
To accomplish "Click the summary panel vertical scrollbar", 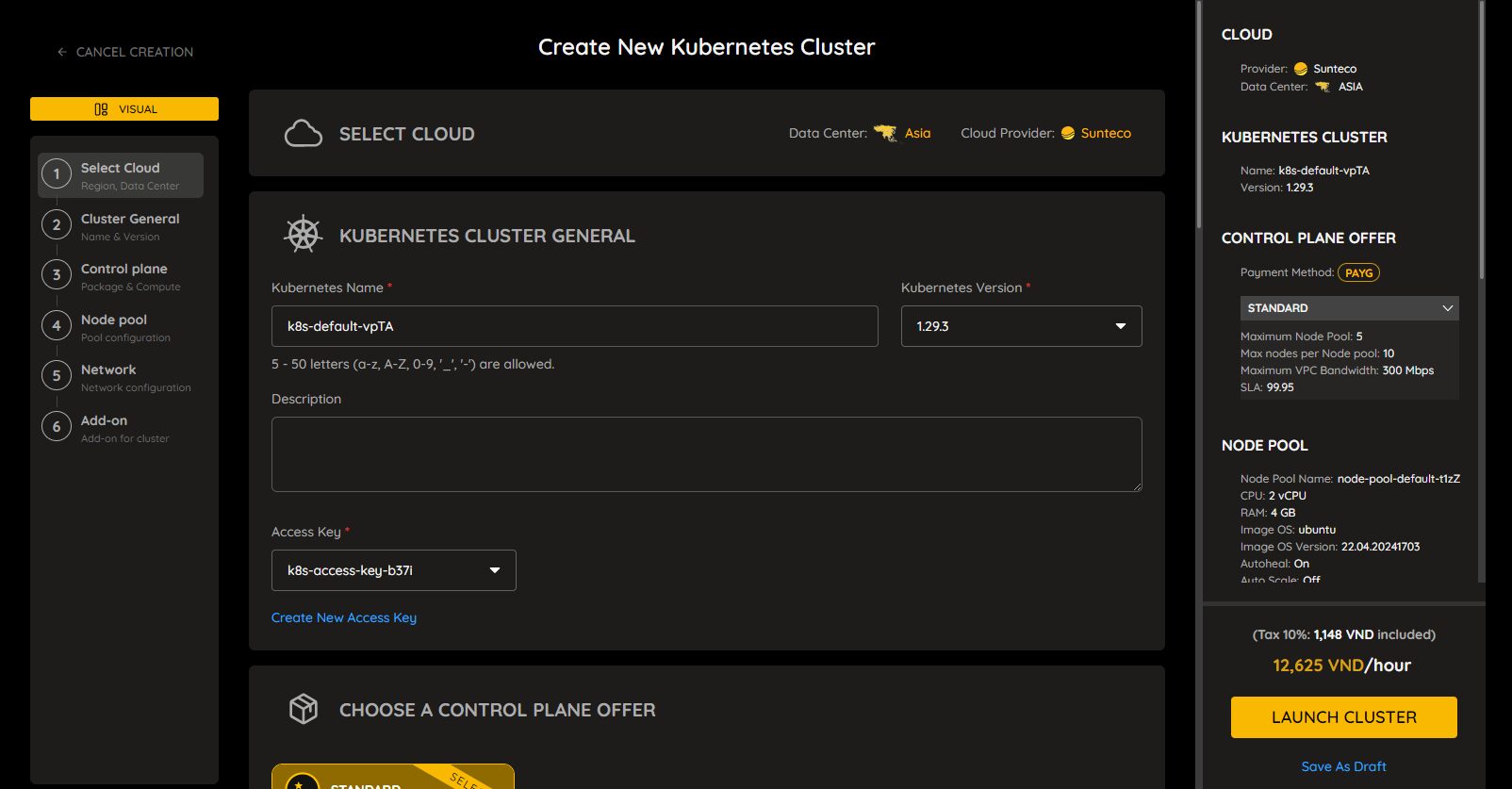I will pos(1482,141).
